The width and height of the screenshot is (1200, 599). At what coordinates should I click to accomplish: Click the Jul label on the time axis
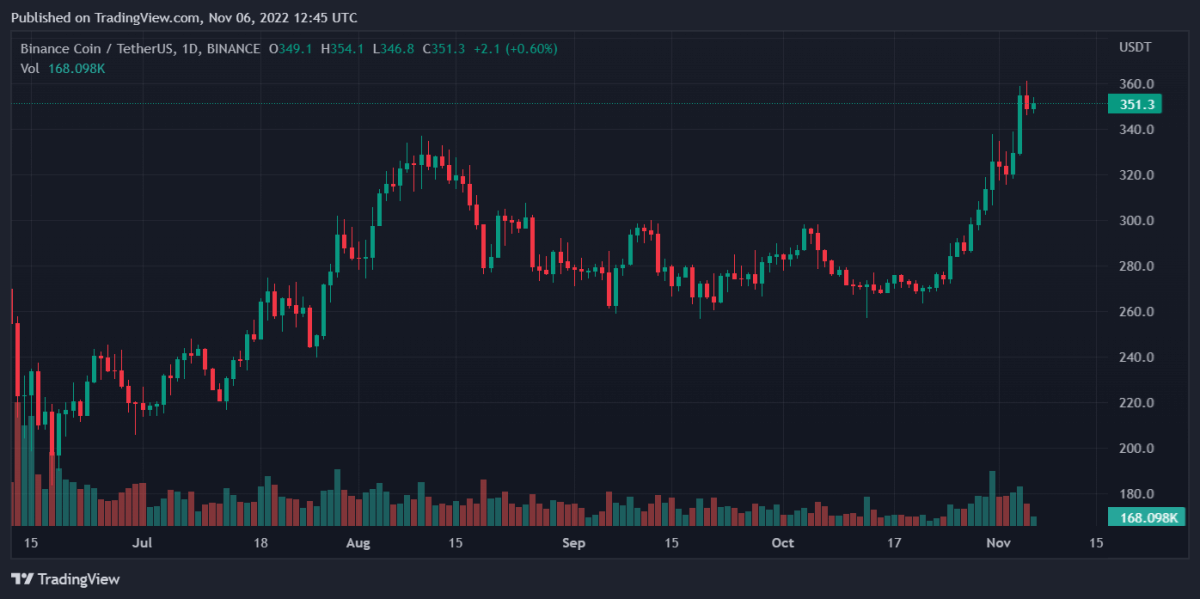coord(142,543)
